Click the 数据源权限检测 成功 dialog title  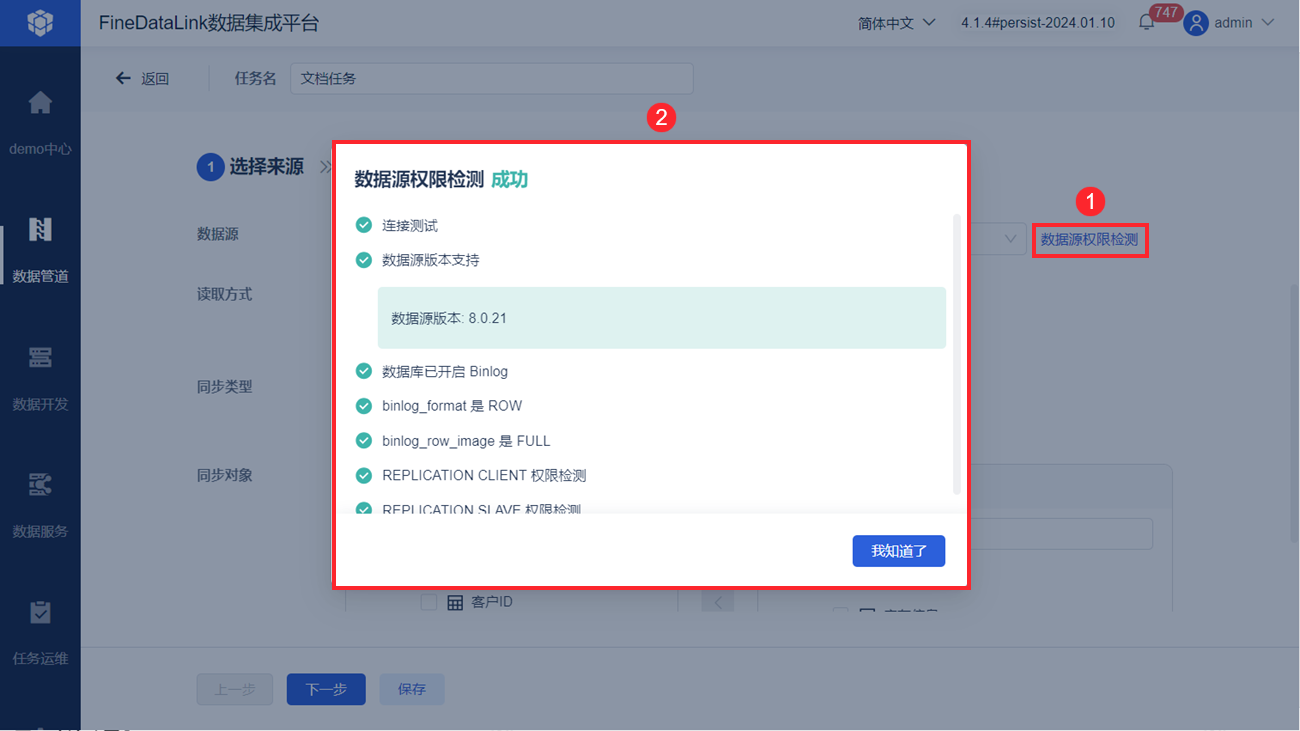pos(441,179)
